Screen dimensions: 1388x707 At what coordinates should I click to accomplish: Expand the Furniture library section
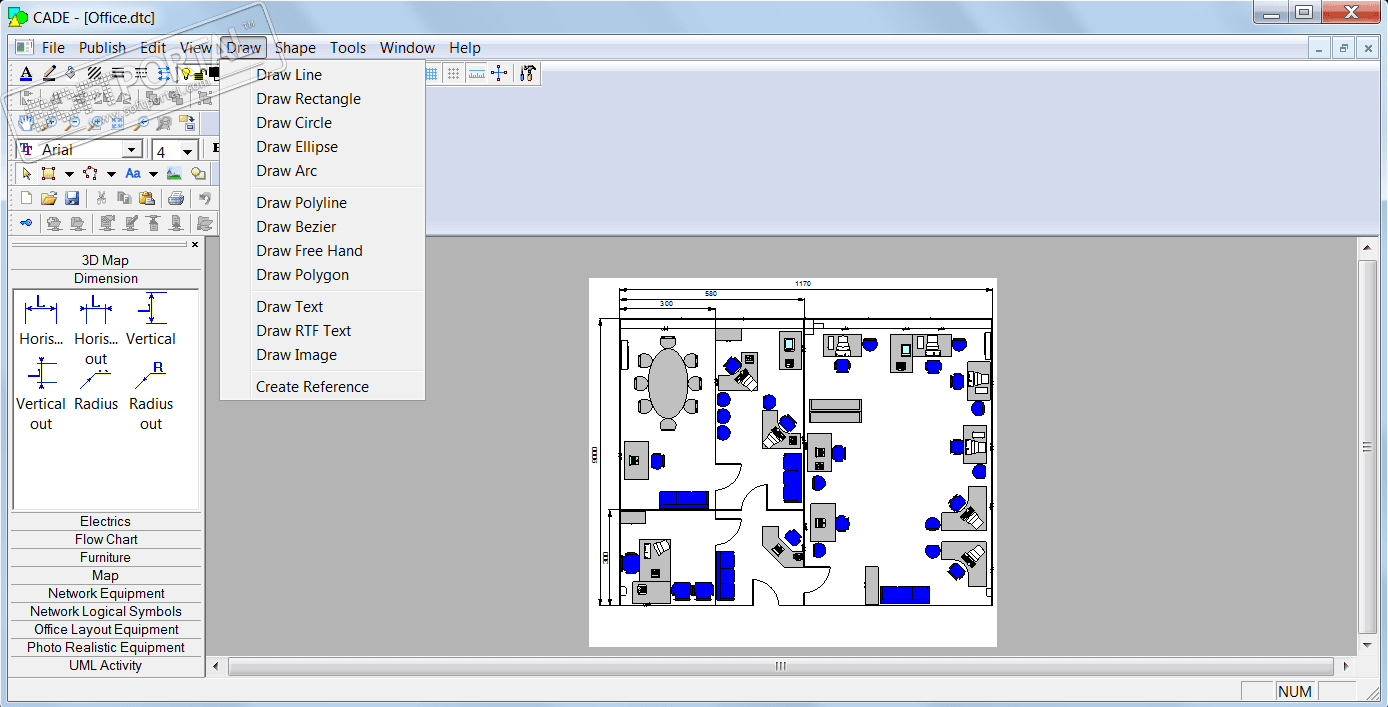tap(106, 557)
